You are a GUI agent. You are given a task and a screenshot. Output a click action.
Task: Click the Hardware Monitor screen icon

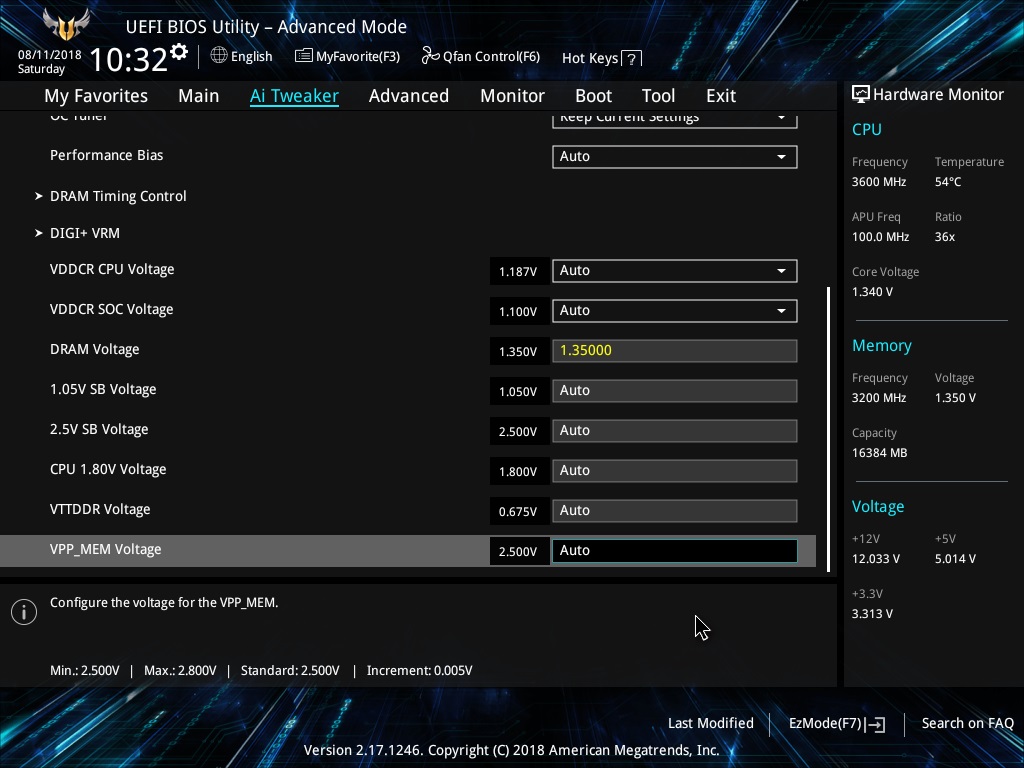pyautogui.click(x=861, y=95)
